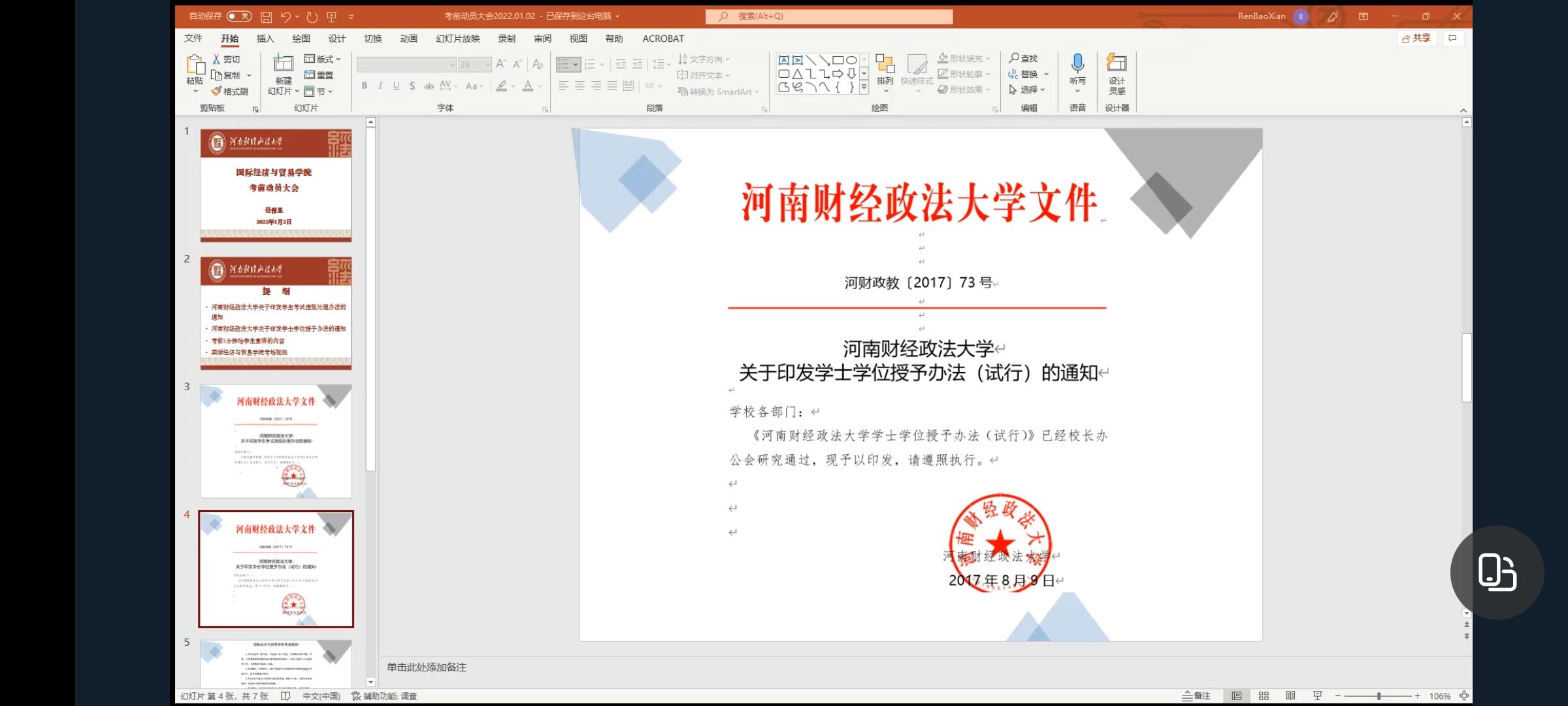The width and height of the screenshot is (1568, 706).
Task: Click the 106% zoom level
Action: click(1439, 696)
